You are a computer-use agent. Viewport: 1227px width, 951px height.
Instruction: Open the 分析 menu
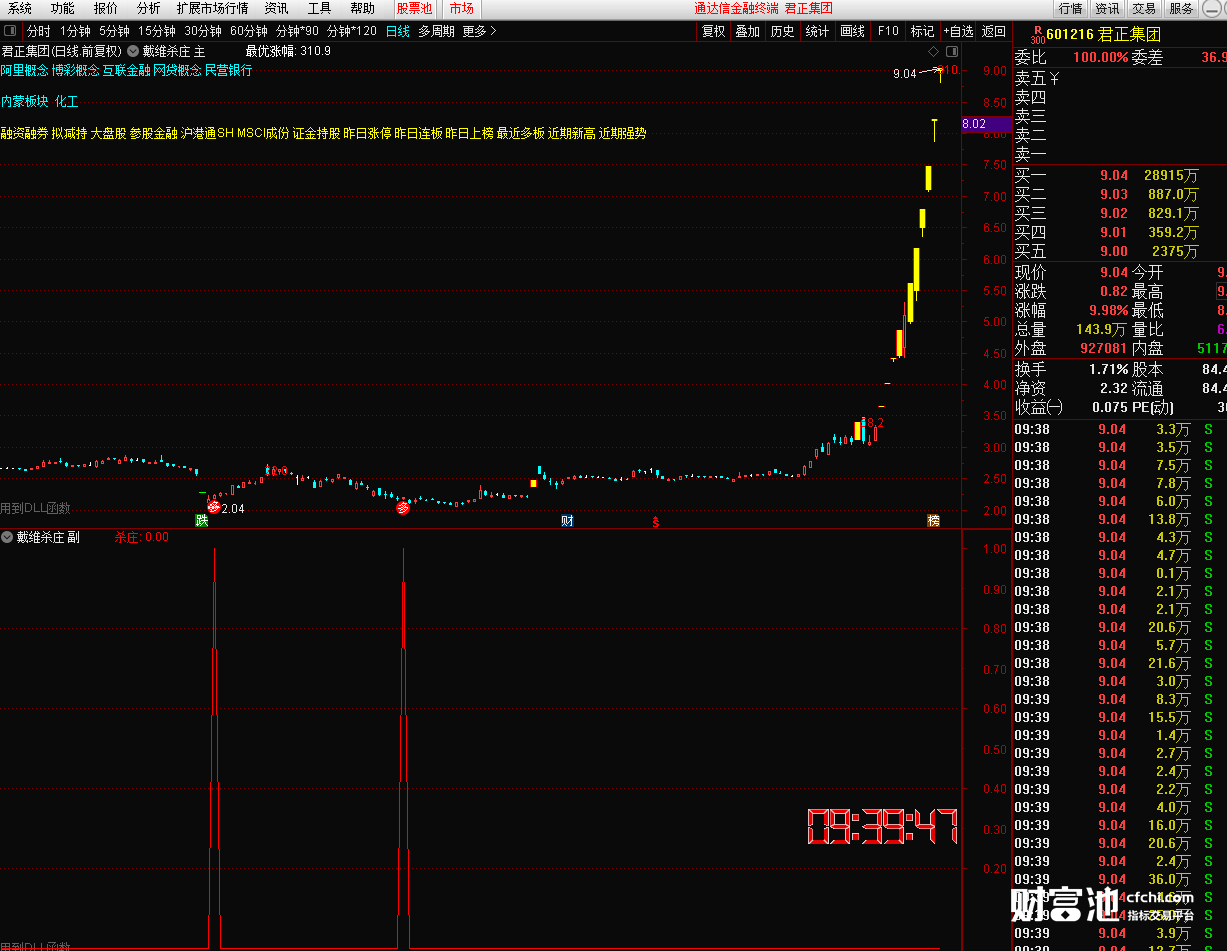point(148,8)
